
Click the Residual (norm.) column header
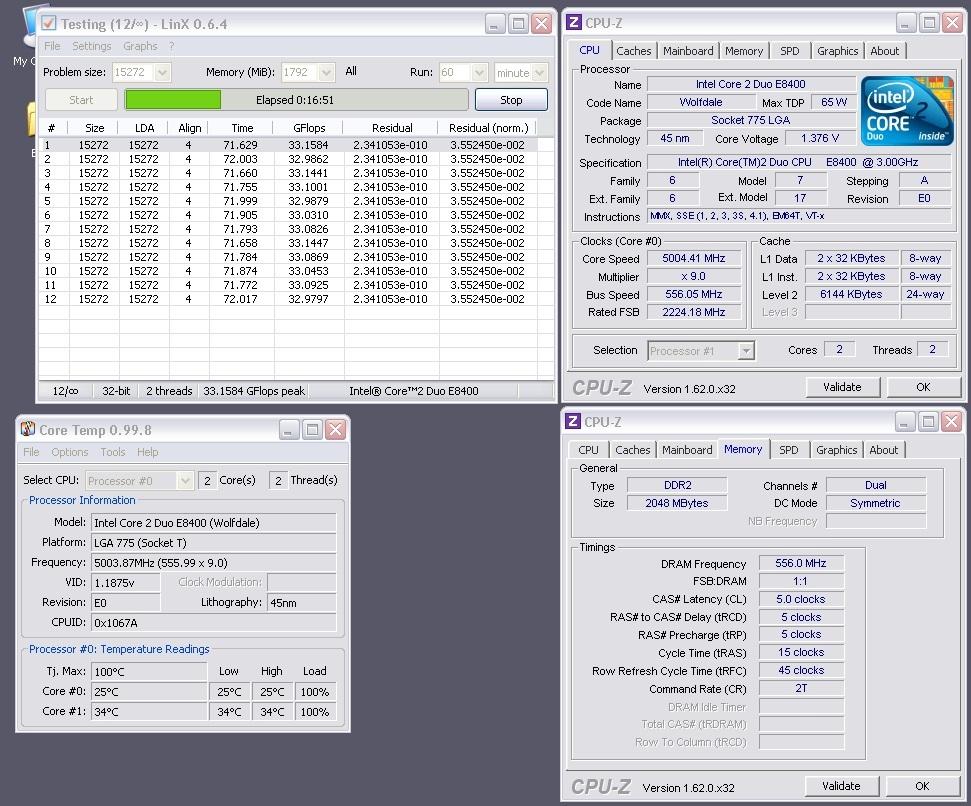(488, 128)
